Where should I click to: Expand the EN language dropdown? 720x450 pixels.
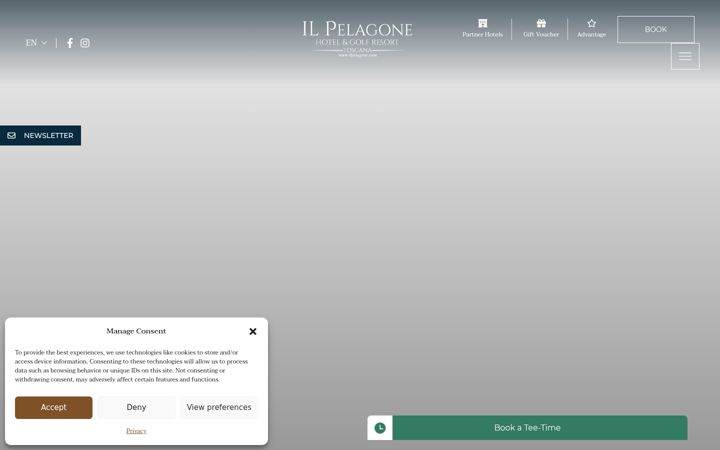[36, 43]
